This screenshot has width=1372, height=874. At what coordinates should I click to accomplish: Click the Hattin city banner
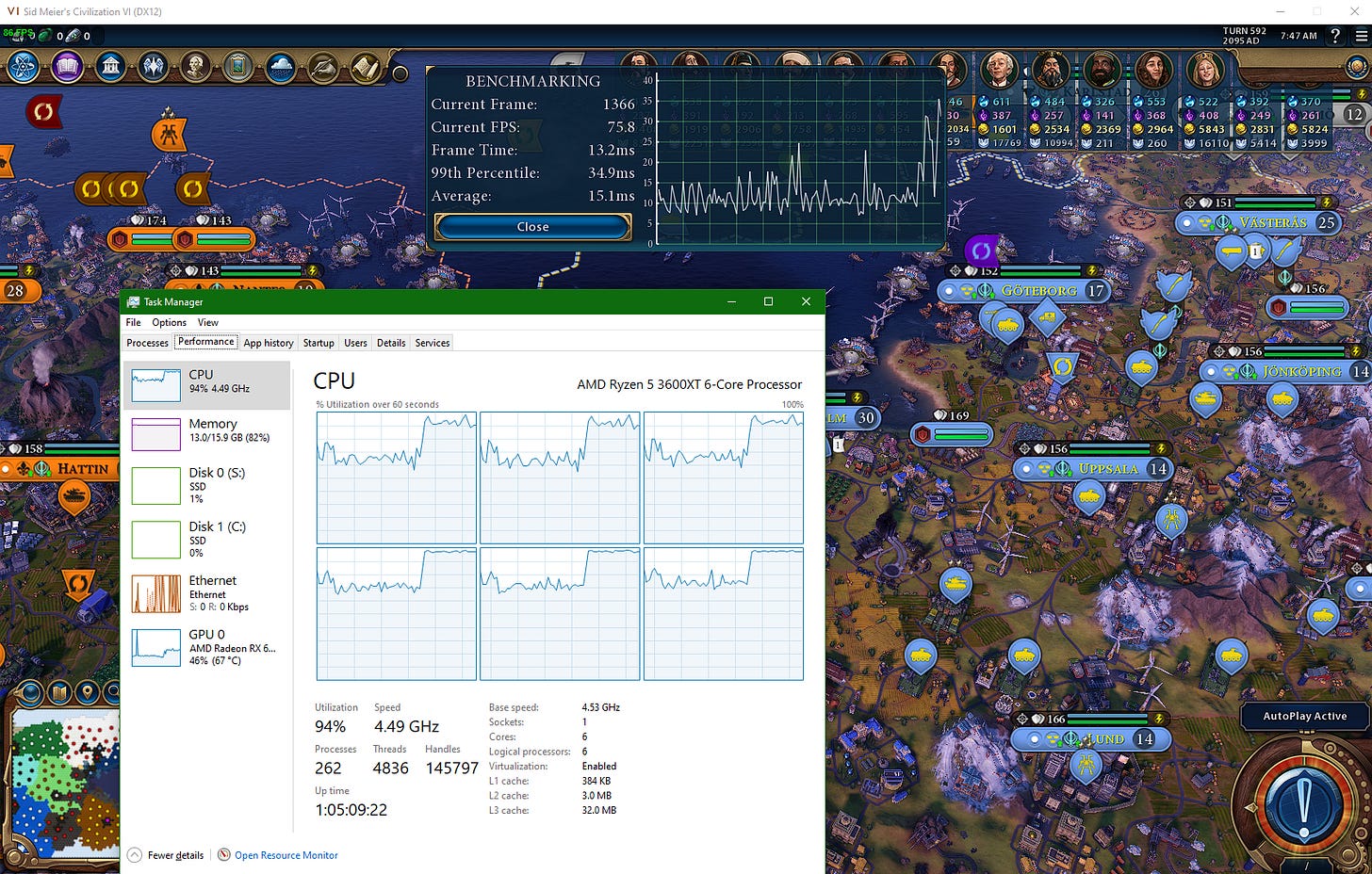tap(60, 468)
